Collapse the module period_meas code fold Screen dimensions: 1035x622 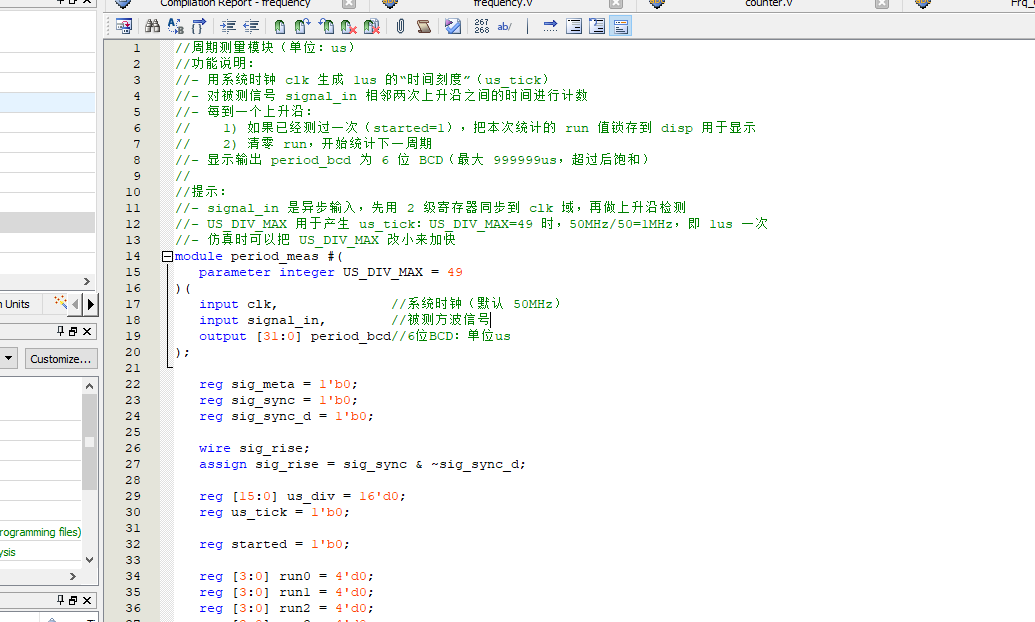pos(167,256)
